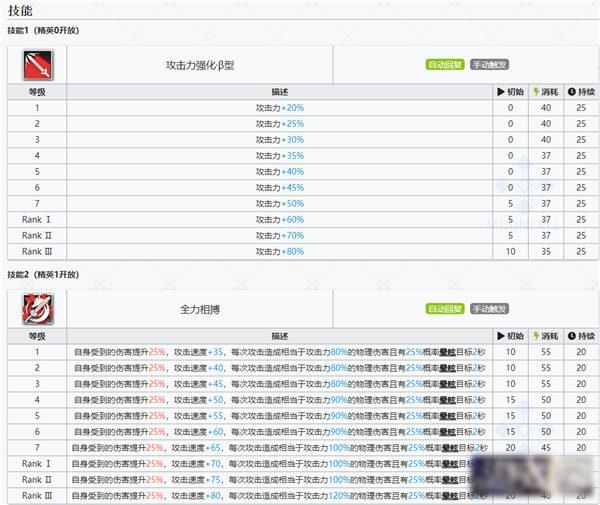Select 攻击力+80% description cell
600x505 pixels.
279,252
